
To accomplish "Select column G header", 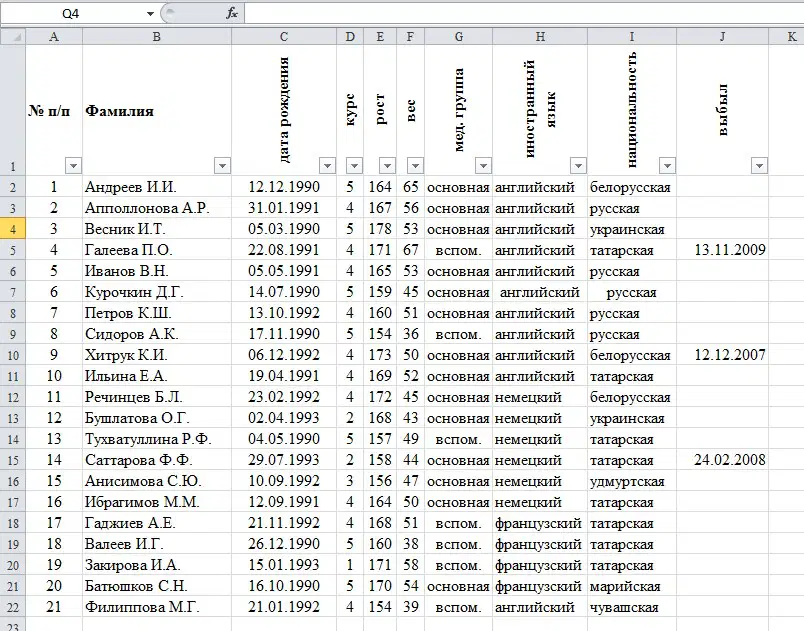I will pyautogui.click(x=458, y=37).
